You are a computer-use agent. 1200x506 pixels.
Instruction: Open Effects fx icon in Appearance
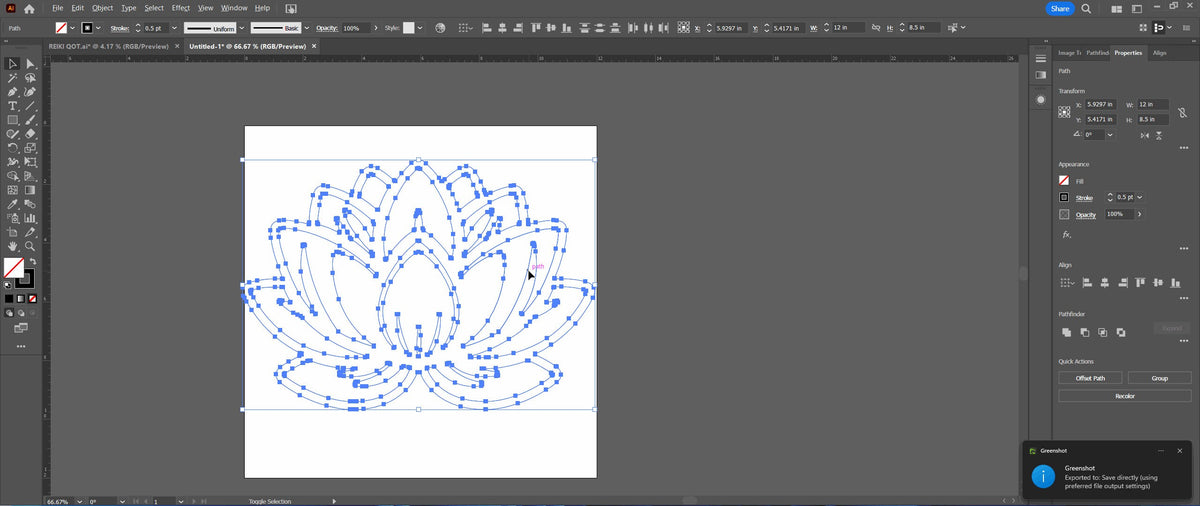(1067, 234)
